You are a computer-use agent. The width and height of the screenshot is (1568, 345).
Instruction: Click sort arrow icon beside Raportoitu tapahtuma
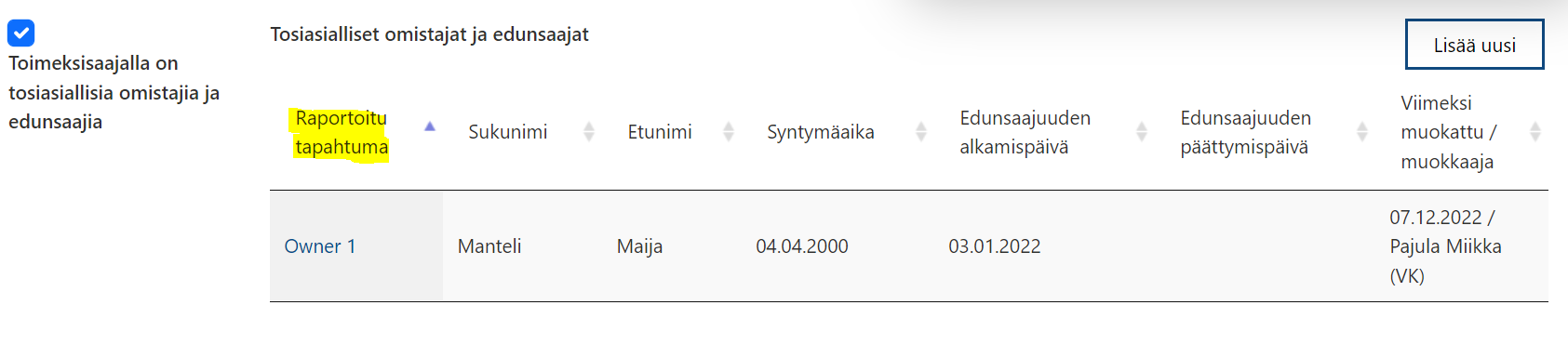(x=430, y=126)
